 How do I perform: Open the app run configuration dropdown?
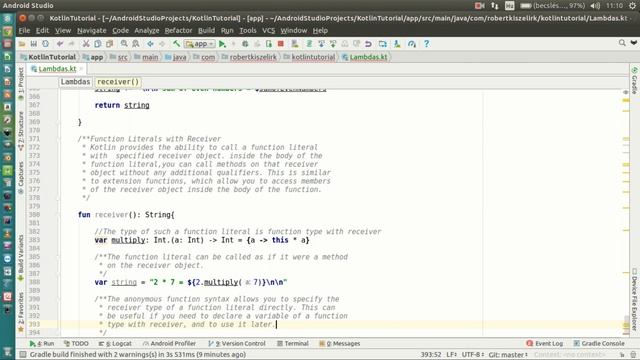200,44
